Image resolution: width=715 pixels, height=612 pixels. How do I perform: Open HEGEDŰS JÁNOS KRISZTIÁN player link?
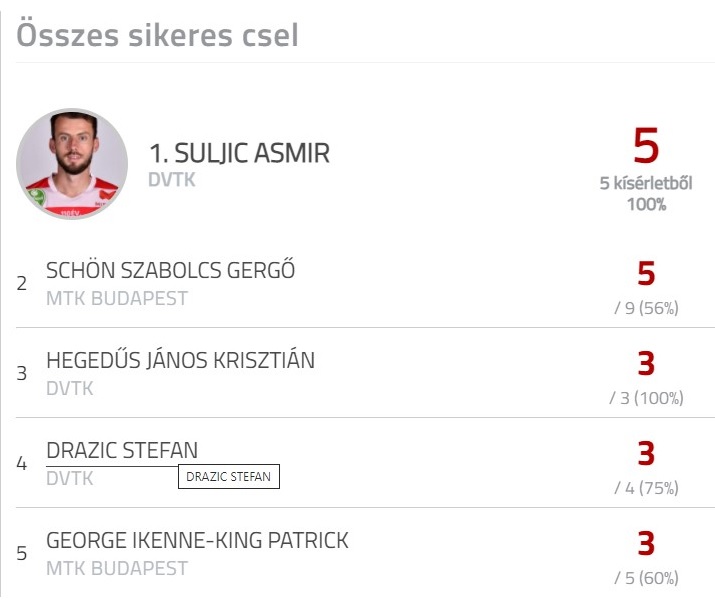(x=181, y=360)
